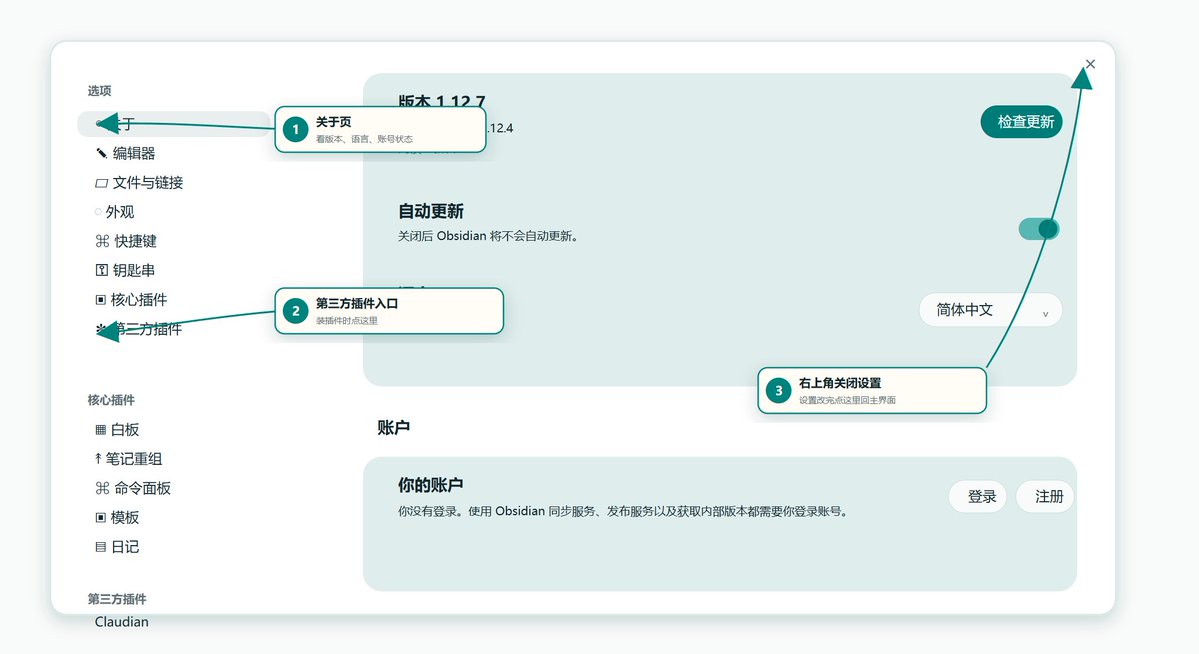Click the lined icon beside 日记
This screenshot has width=1199, height=654.
point(100,547)
